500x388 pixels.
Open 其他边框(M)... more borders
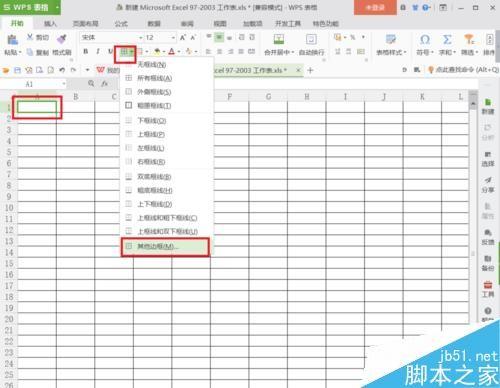click(x=166, y=247)
